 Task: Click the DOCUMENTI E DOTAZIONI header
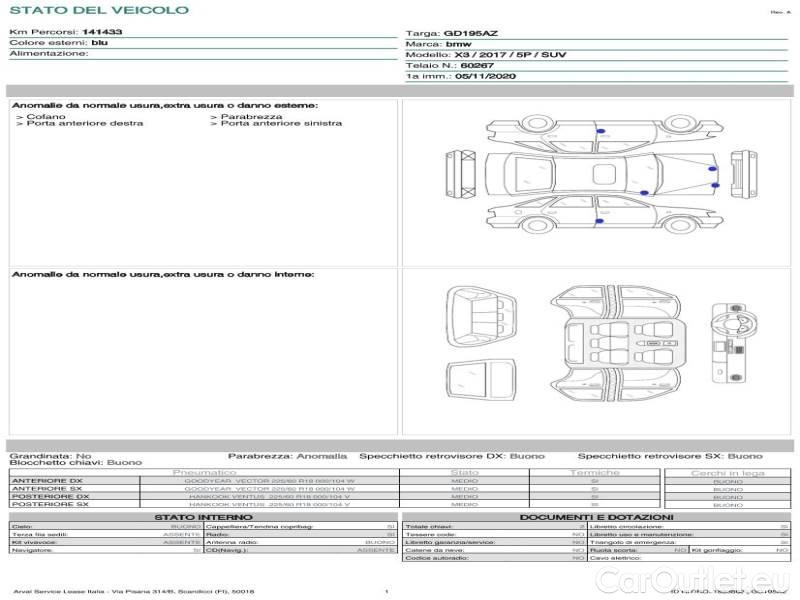[596, 517]
